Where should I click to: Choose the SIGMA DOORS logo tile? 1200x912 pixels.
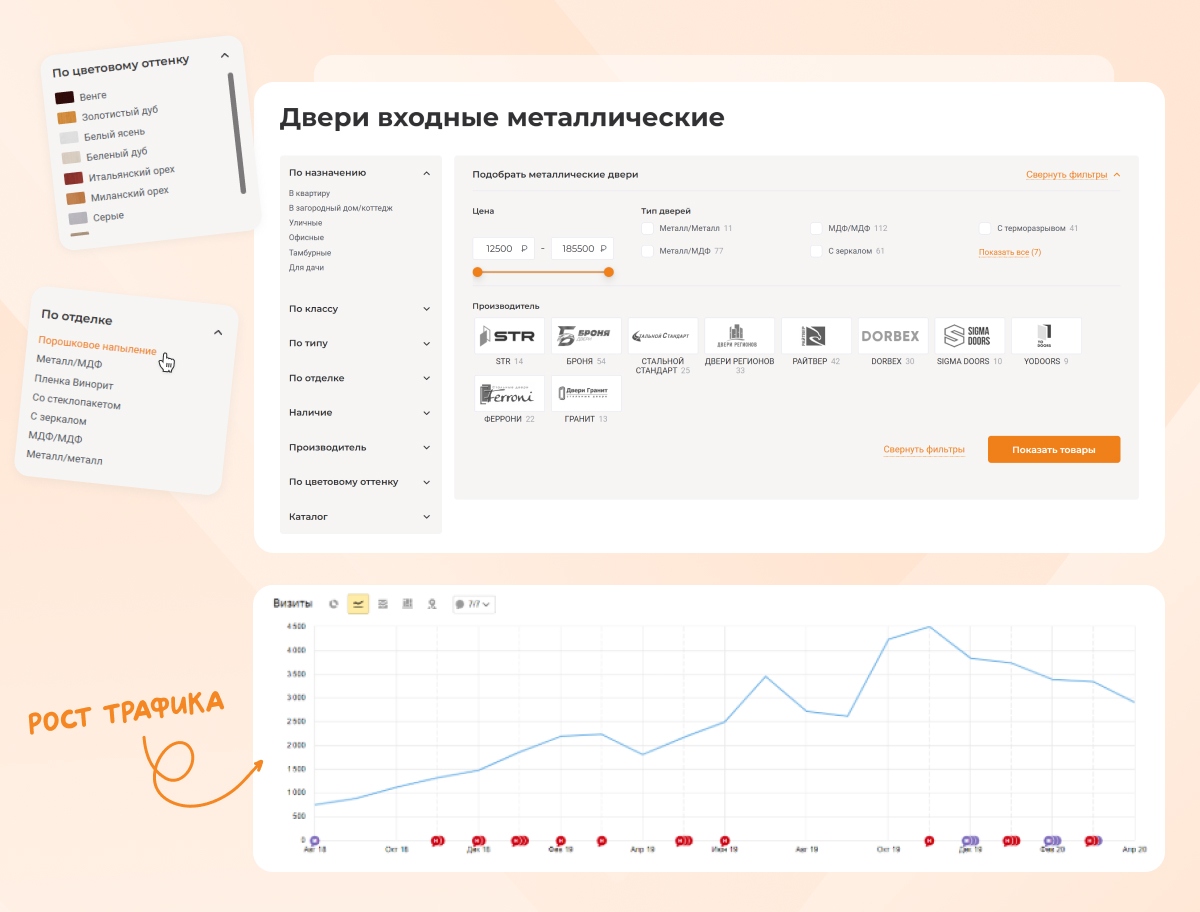pyautogui.click(x=970, y=336)
